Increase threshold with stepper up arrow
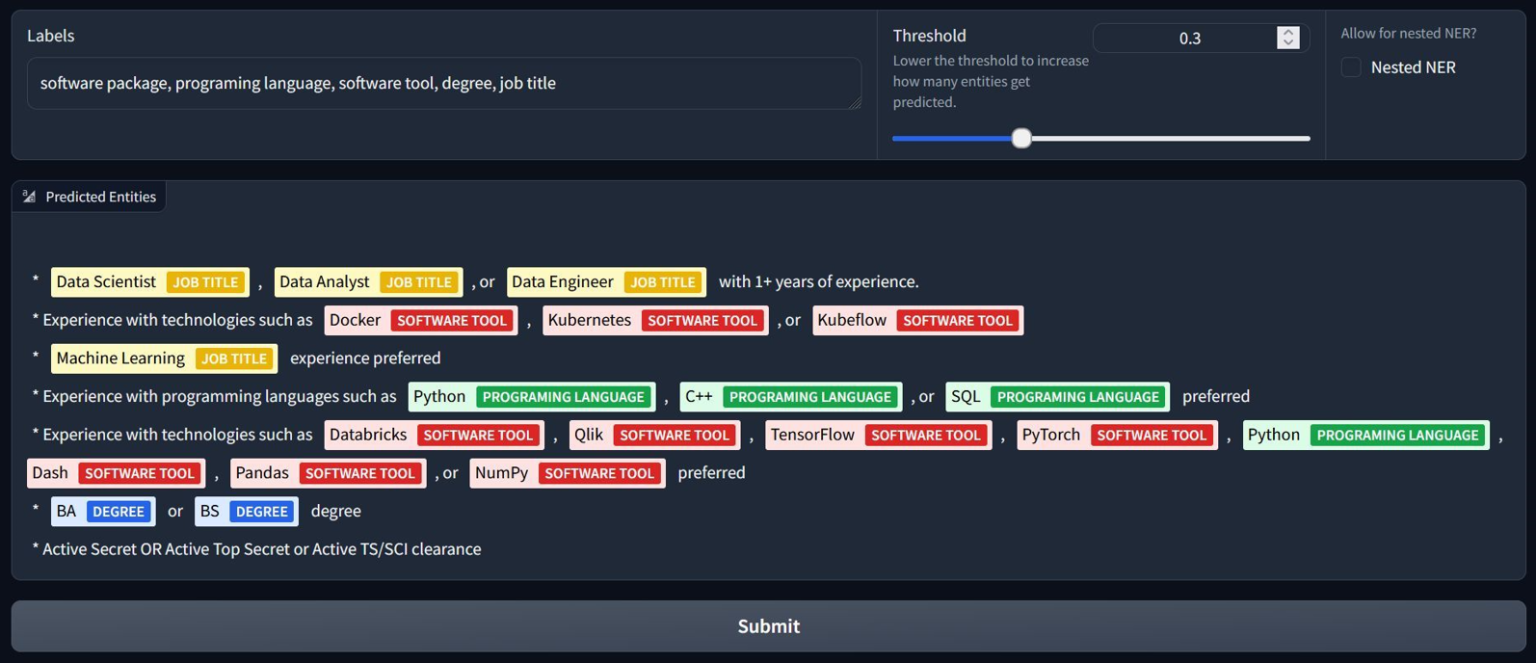1536x663 pixels. (1288, 32)
